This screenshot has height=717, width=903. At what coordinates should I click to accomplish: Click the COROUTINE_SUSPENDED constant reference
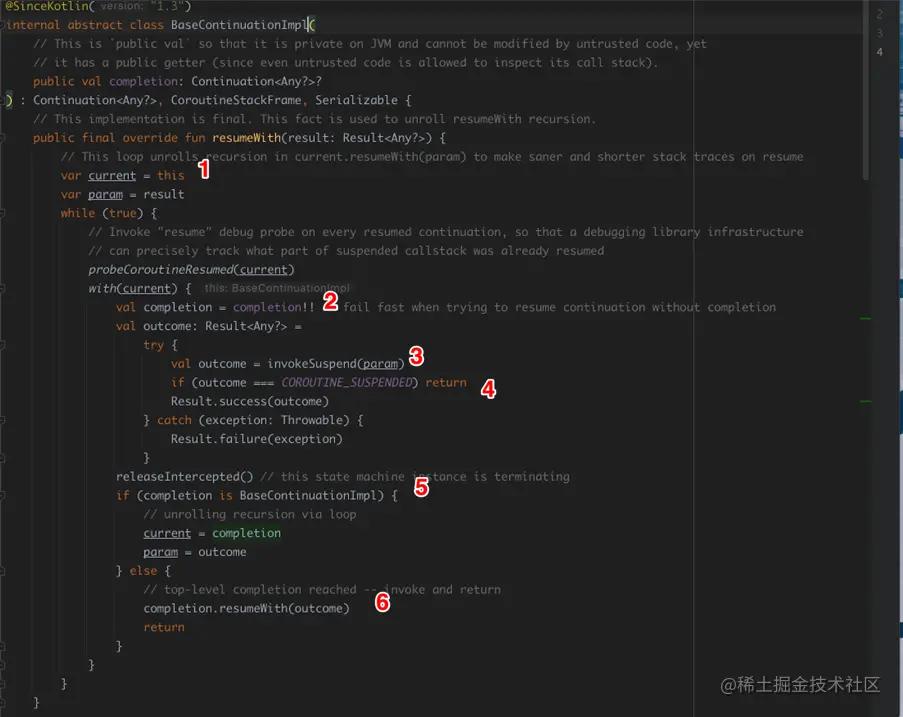[x=345, y=381]
